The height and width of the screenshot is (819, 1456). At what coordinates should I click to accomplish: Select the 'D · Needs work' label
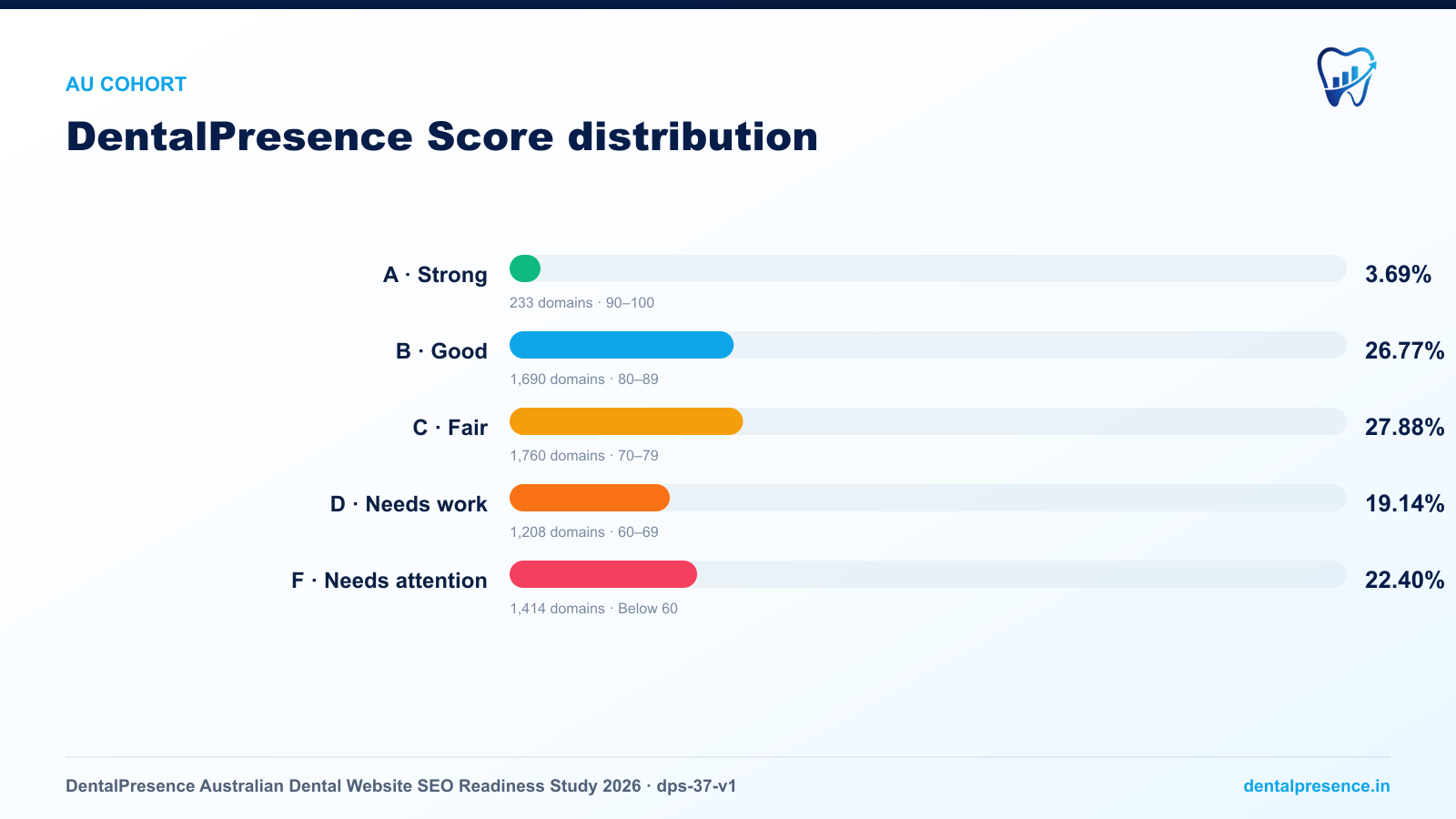click(x=409, y=504)
